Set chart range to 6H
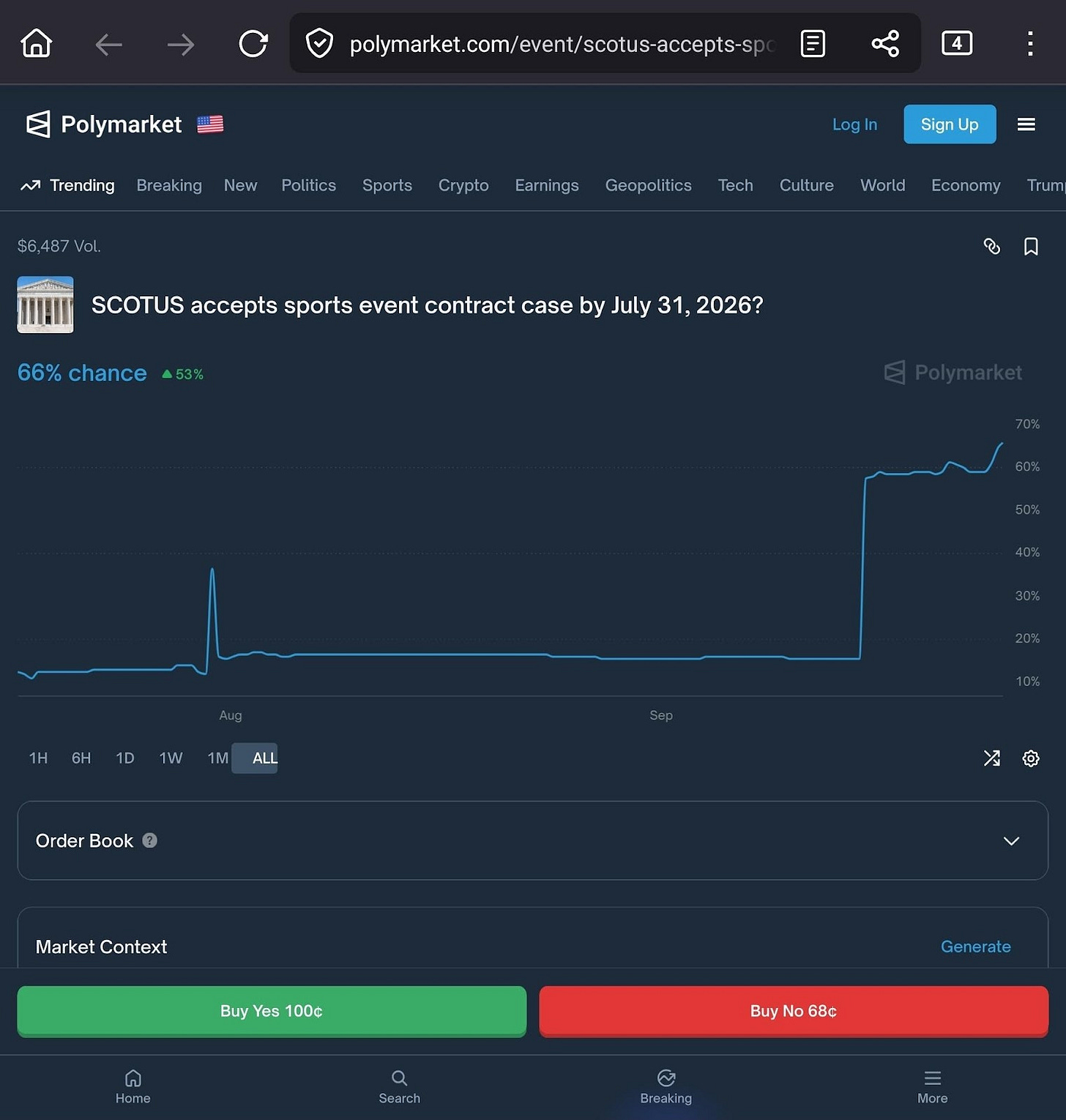 click(x=81, y=758)
